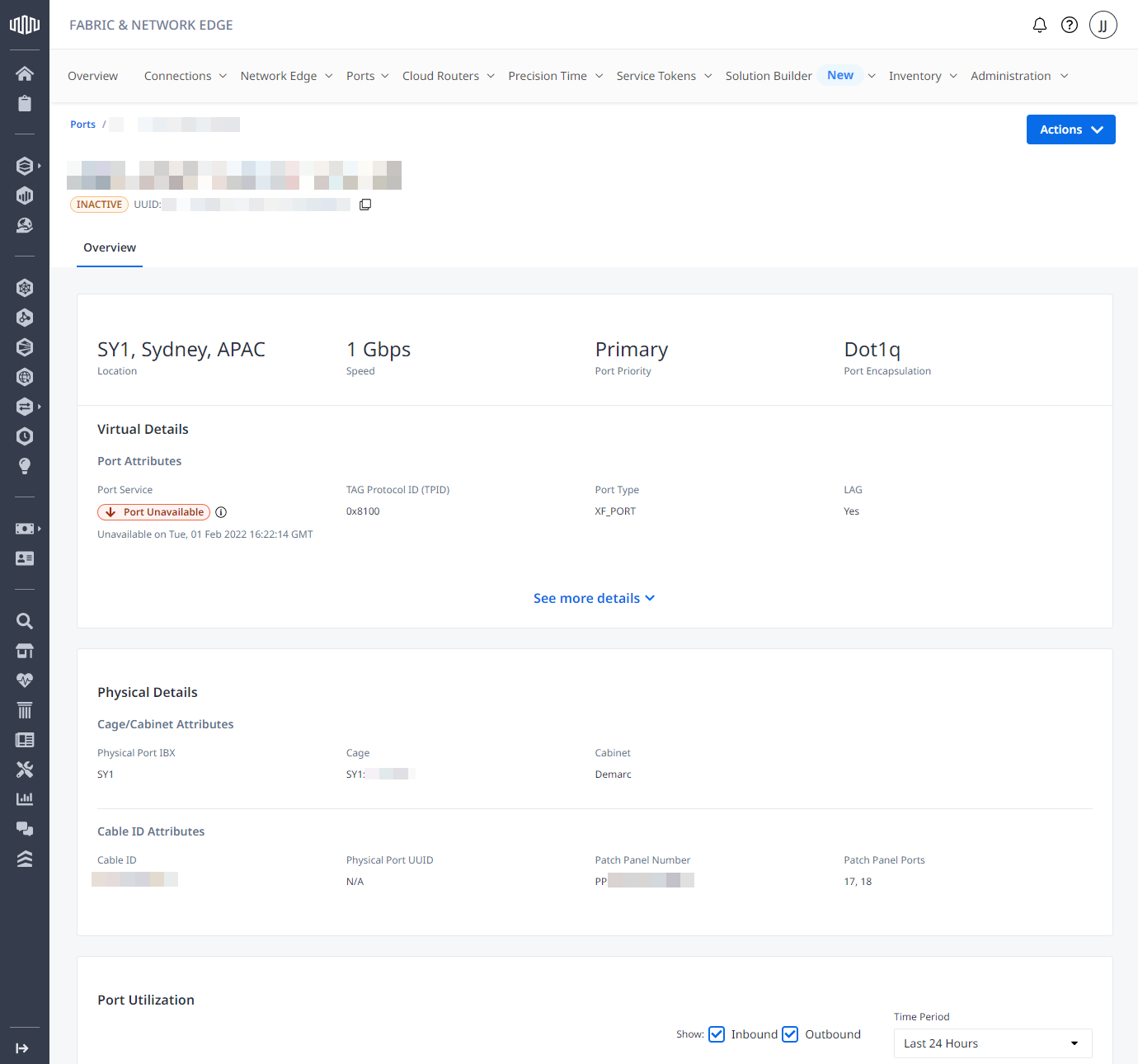Click the 'Dot1q' port encapsulation value
The height and width of the screenshot is (1064, 1138).
[x=872, y=350]
